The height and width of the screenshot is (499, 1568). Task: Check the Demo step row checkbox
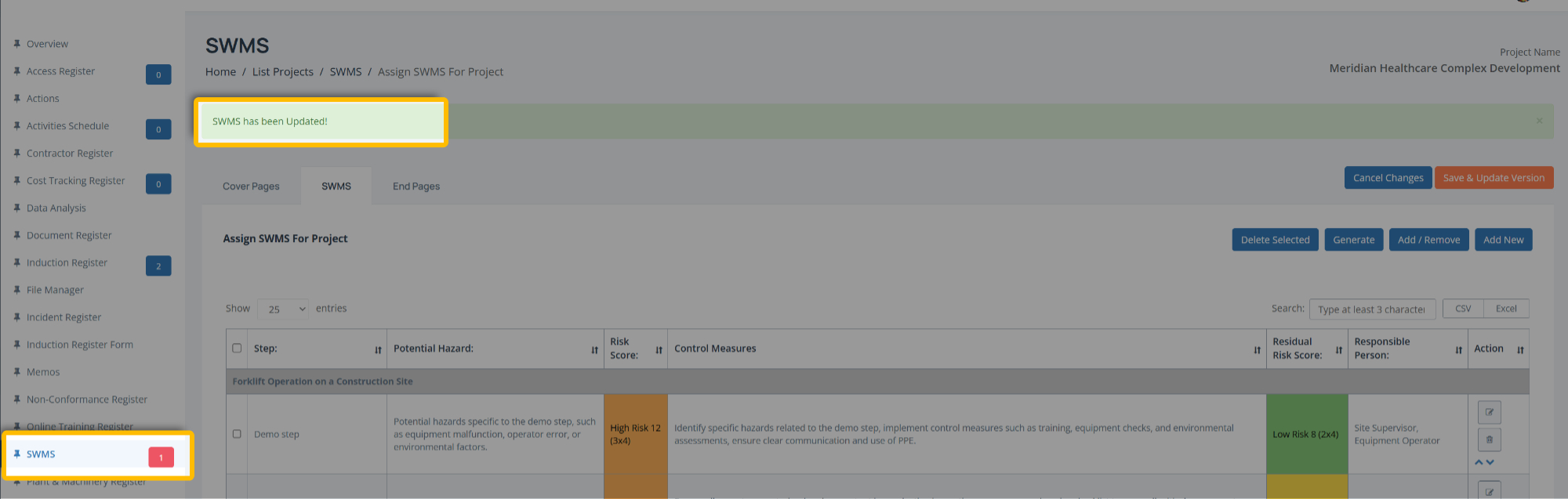pos(237,434)
